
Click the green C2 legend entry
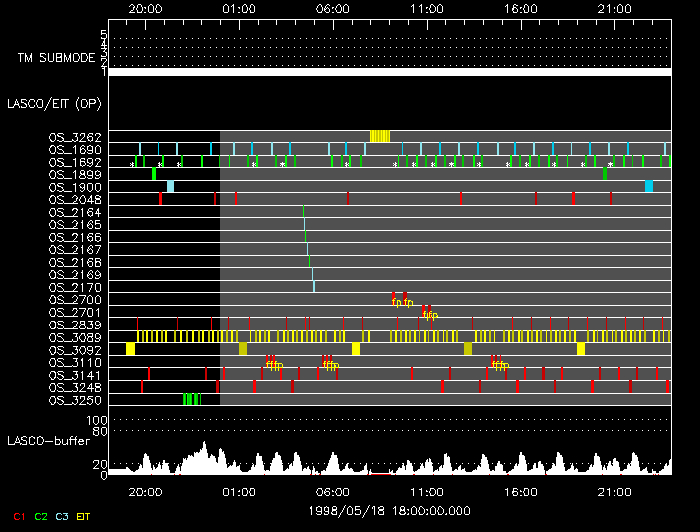coord(41,516)
